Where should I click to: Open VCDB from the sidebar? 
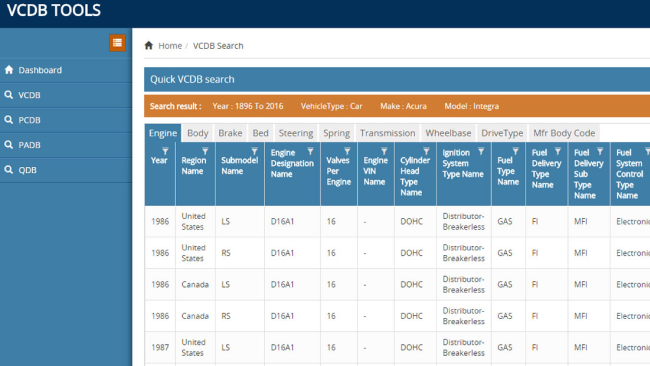point(66,95)
